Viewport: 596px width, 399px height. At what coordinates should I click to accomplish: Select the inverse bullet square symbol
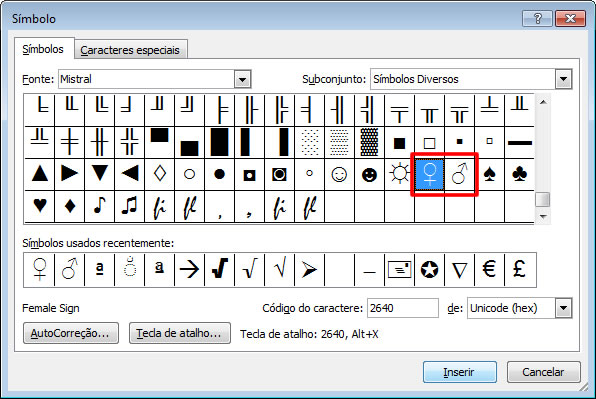point(250,174)
